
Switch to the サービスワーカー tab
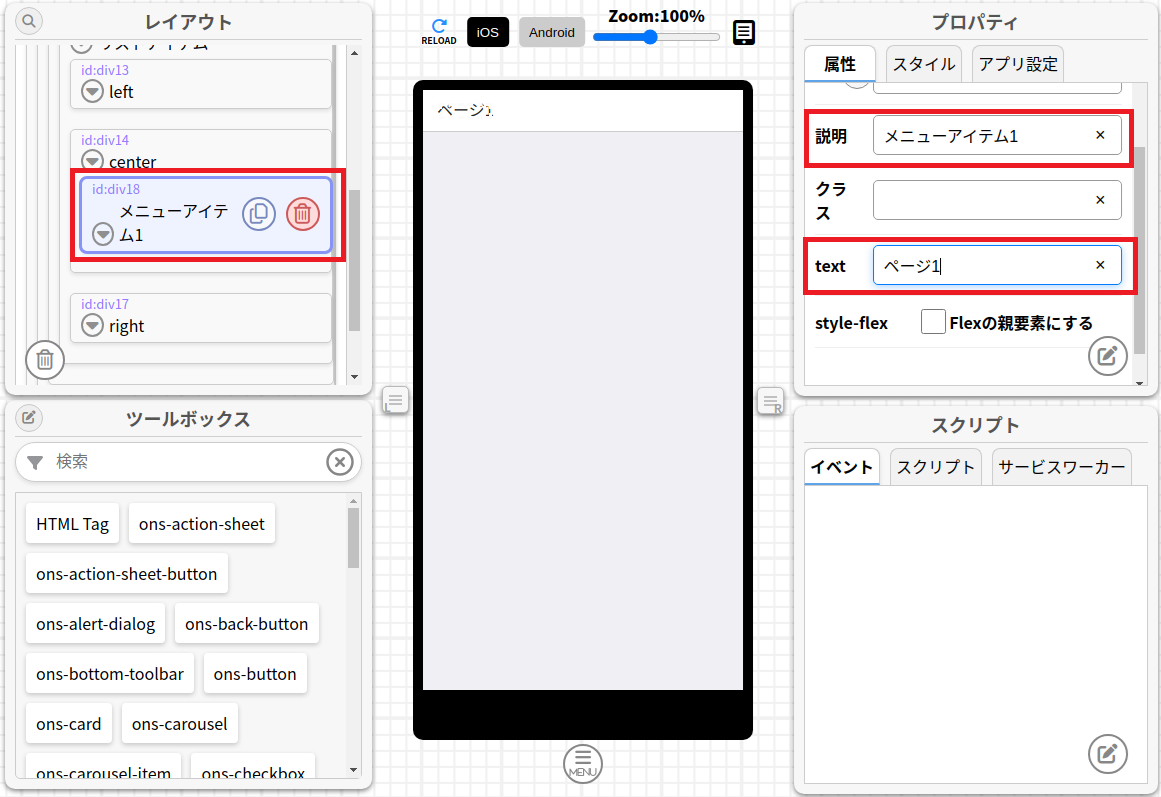click(x=1061, y=467)
